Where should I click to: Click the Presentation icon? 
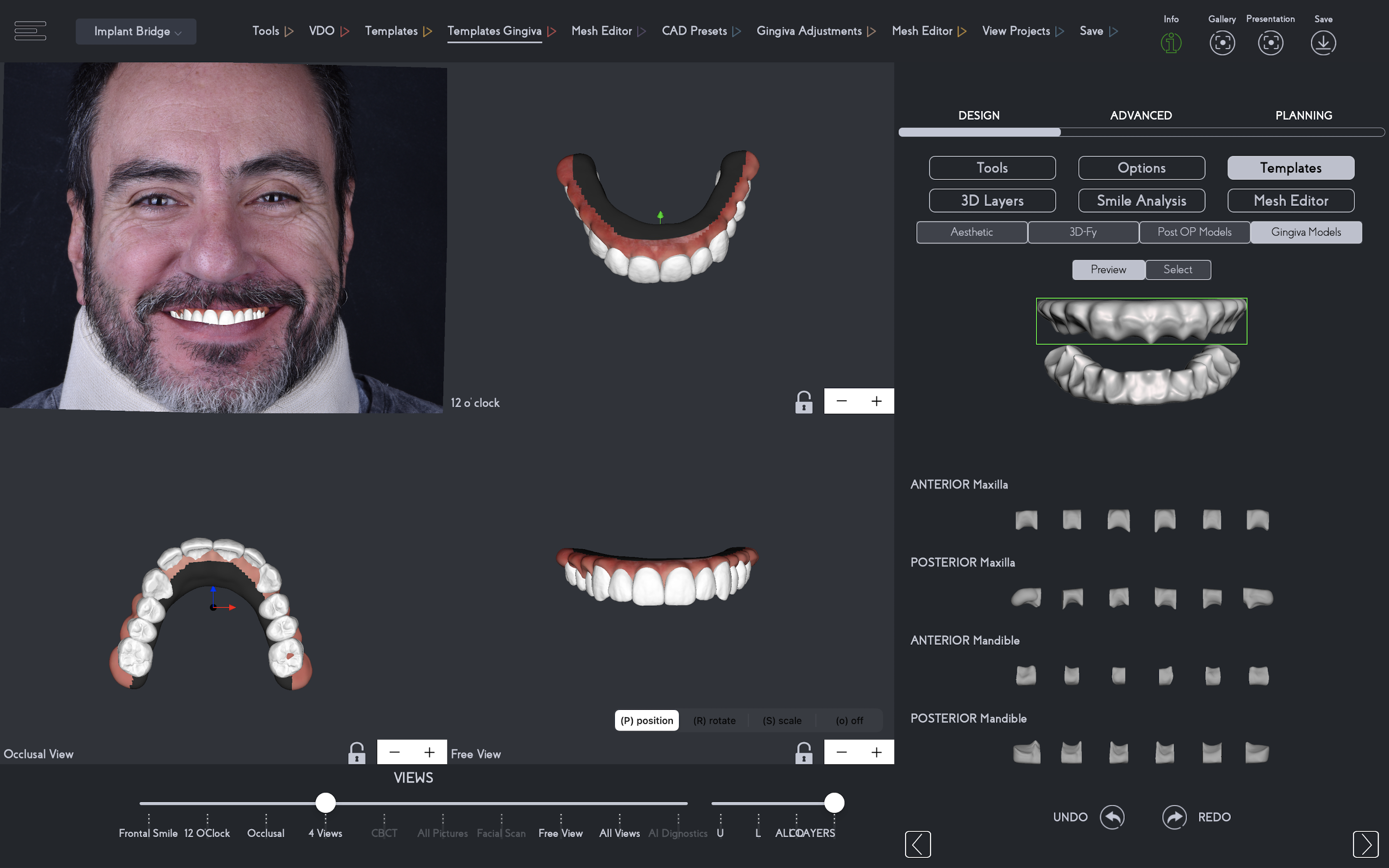tap(1270, 42)
